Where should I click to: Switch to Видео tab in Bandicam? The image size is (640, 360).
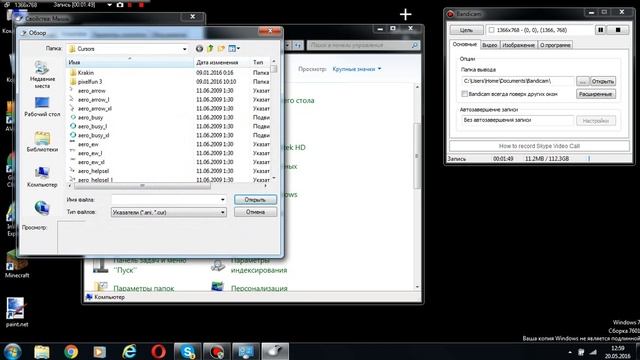[x=489, y=45]
